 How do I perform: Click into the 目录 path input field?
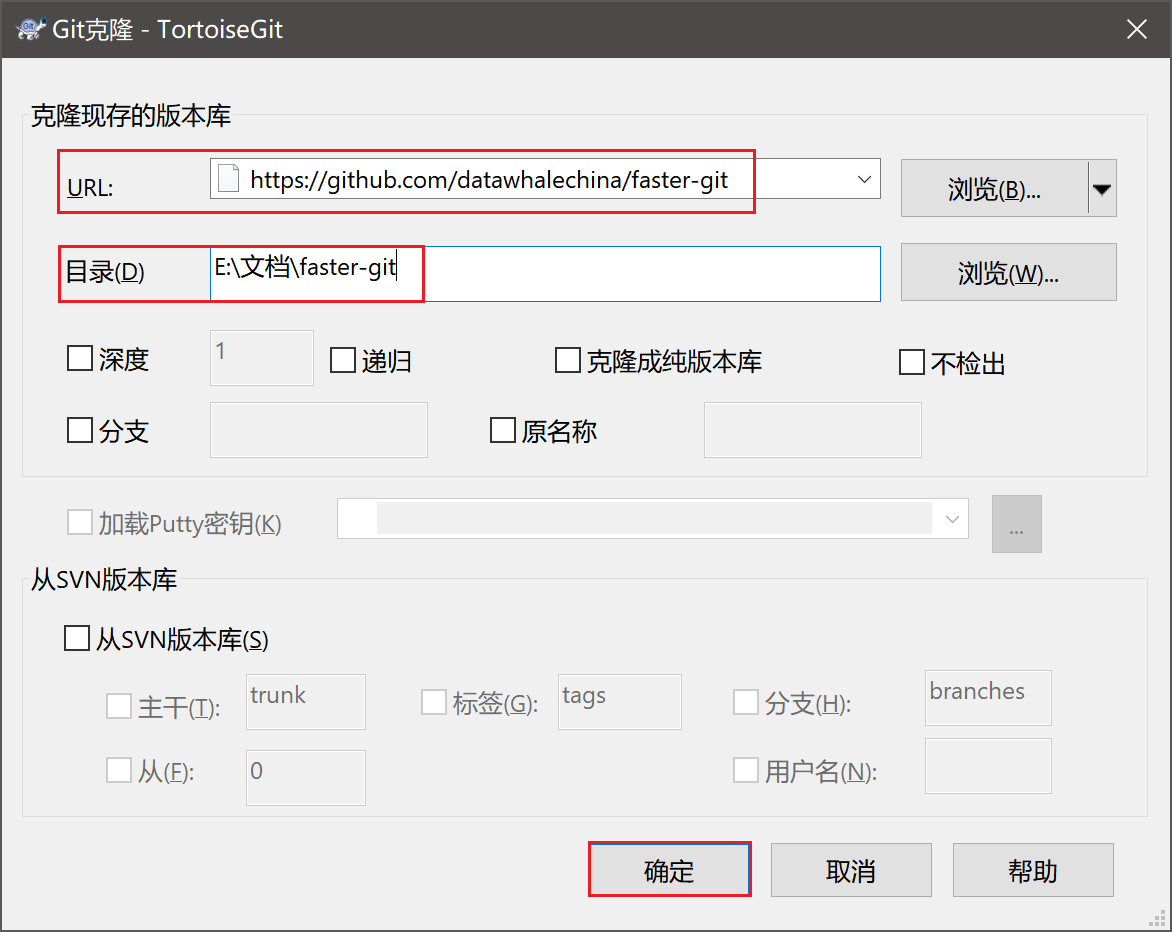(x=640, y=273)
